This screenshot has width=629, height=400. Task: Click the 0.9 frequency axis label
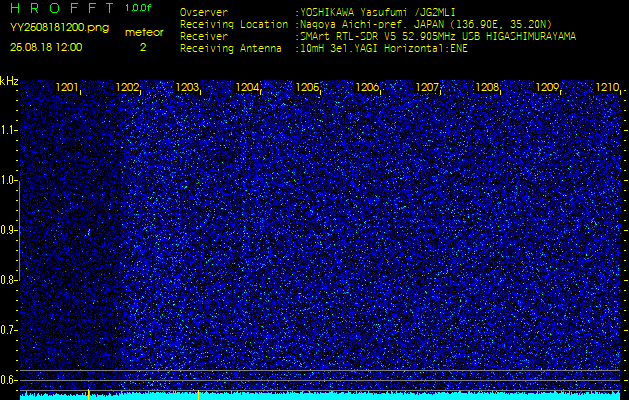tap(8, 230)
